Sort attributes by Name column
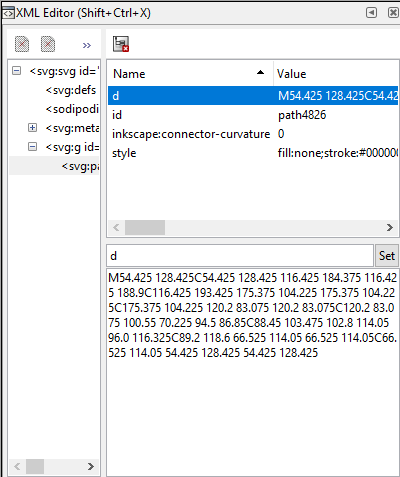The image size is (400, 477). tap(190, 74)
